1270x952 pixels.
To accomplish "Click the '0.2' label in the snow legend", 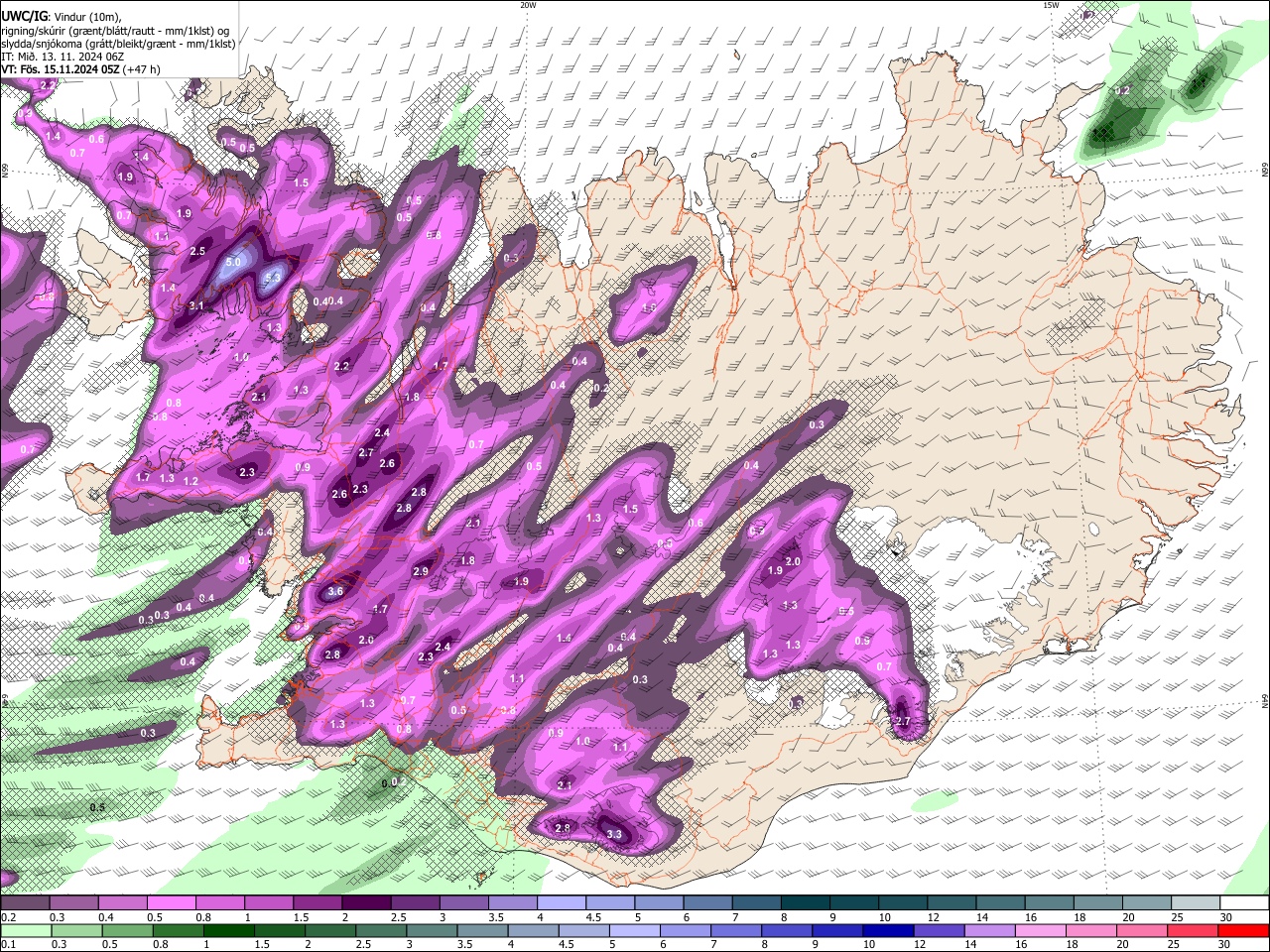I will [x=8, y=917].
